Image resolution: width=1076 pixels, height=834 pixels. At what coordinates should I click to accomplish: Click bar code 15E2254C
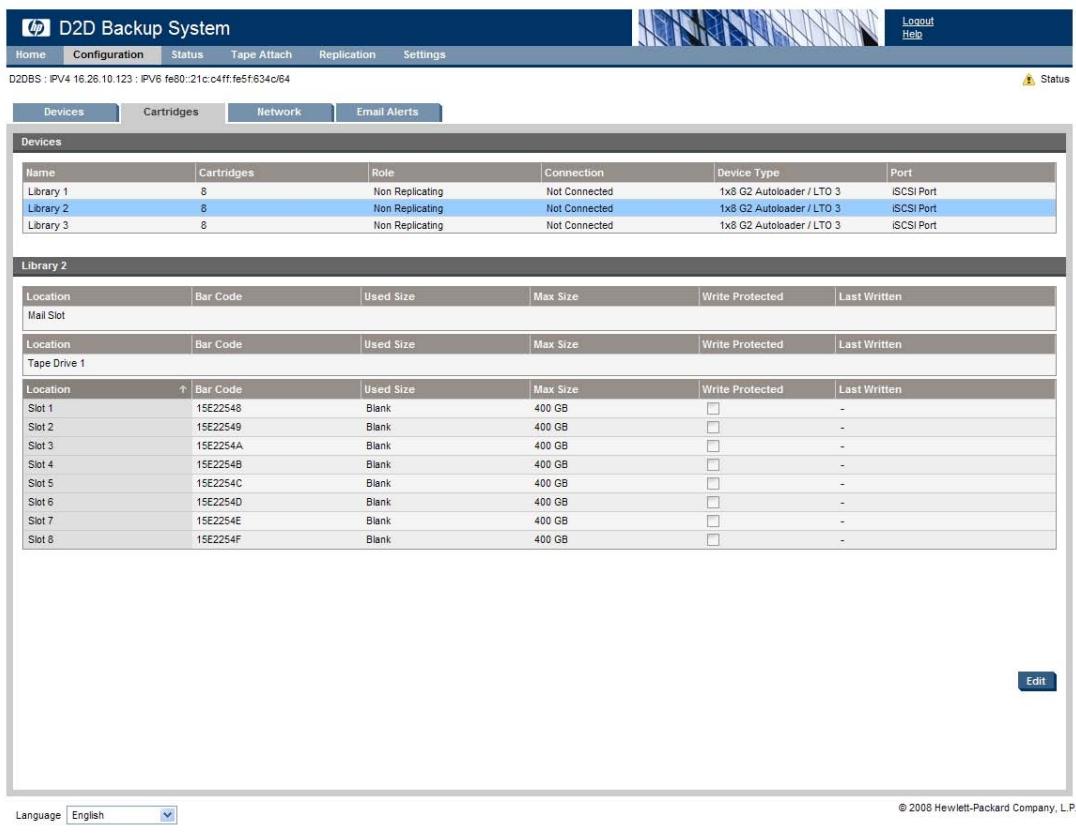(x=220, y=483)
